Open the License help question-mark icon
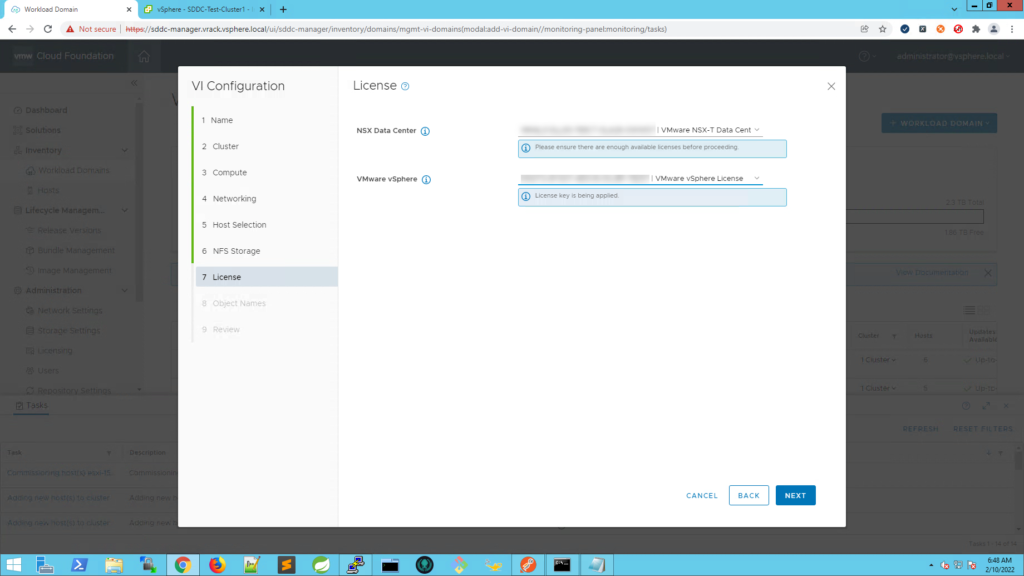This screenshot has width=1024, height=576. pyautogui.click(x=405, y=86)
